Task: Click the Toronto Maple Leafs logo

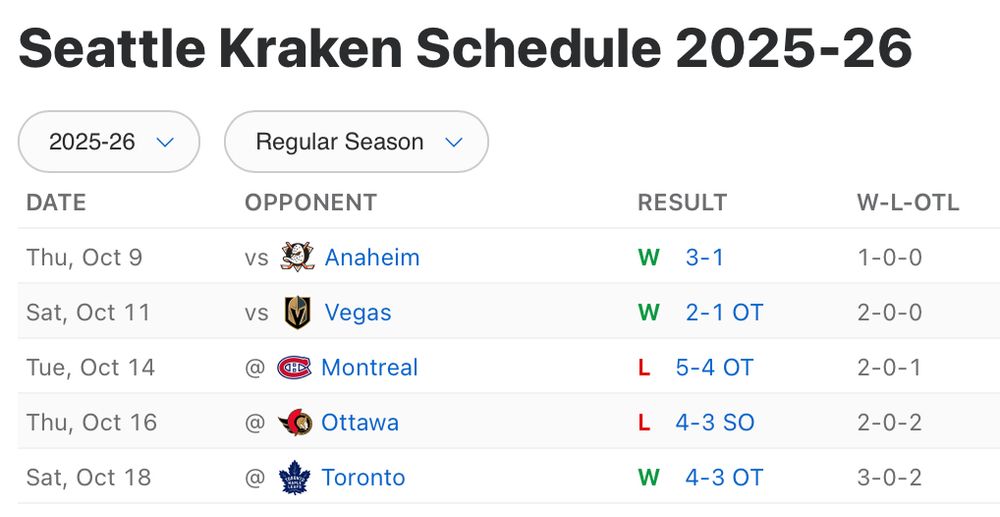Action: point(295,477)
